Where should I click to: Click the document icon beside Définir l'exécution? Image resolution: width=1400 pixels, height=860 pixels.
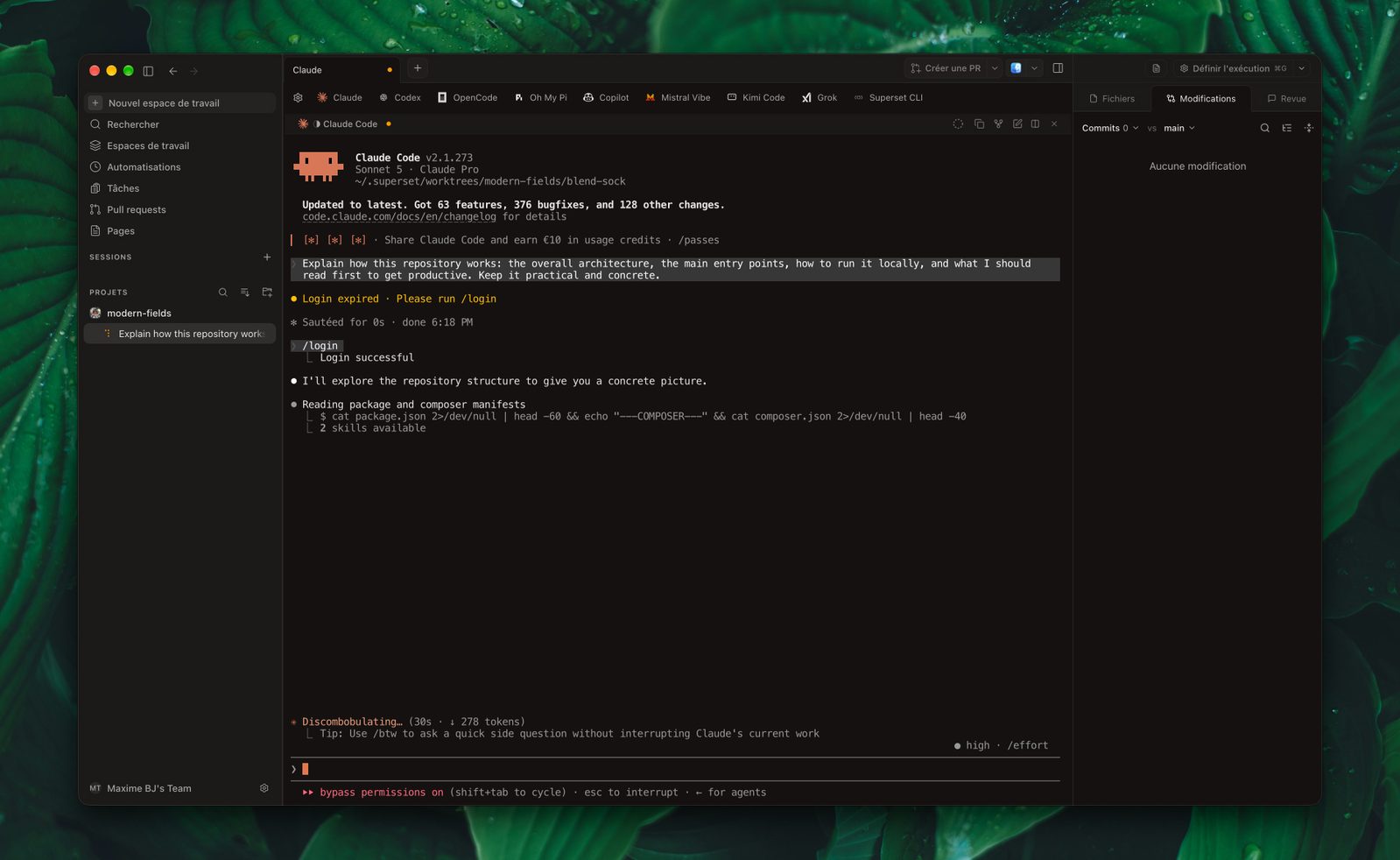tap(1156, 68)
